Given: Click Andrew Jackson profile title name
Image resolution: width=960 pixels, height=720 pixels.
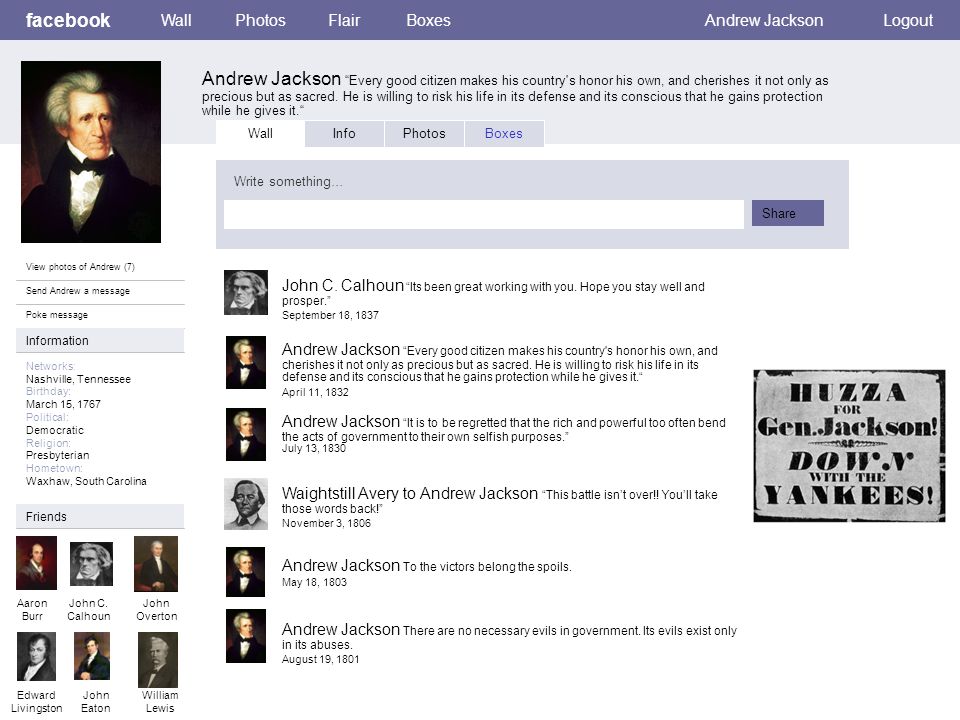Looking at the screenshot, I should coord(271,78).
